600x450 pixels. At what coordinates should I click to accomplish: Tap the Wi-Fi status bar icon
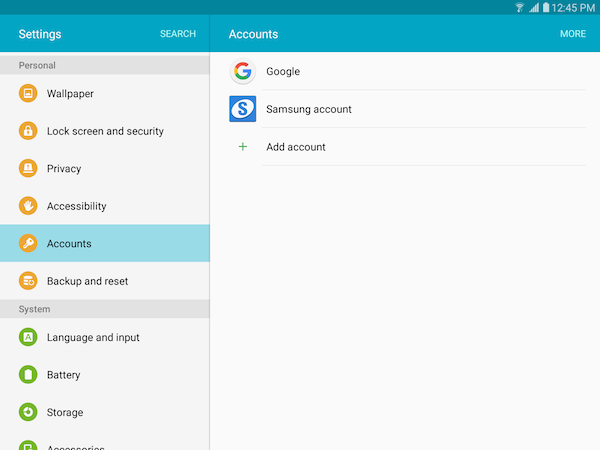[x=519, y=7]
